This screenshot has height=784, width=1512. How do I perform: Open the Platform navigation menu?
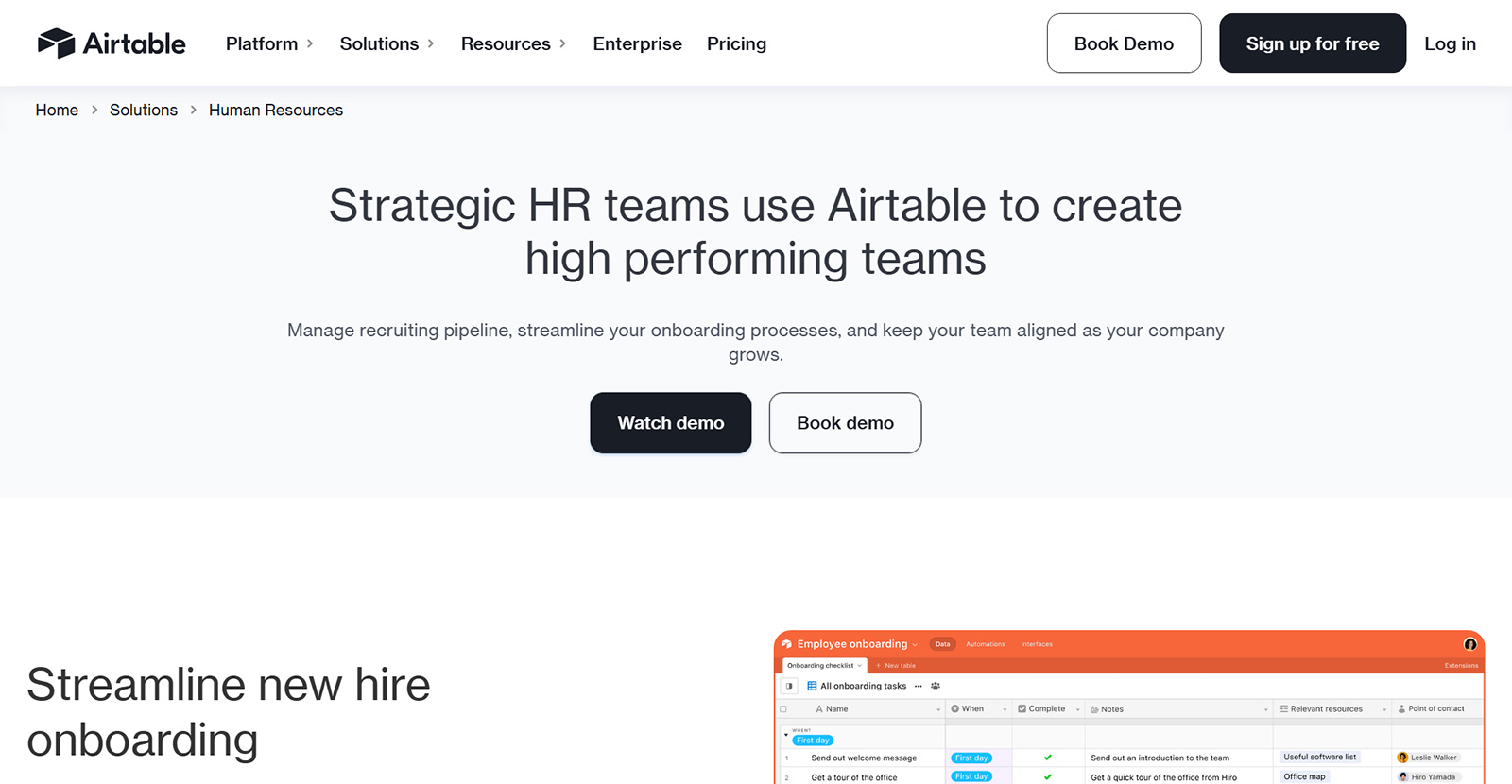click(262, 43)
